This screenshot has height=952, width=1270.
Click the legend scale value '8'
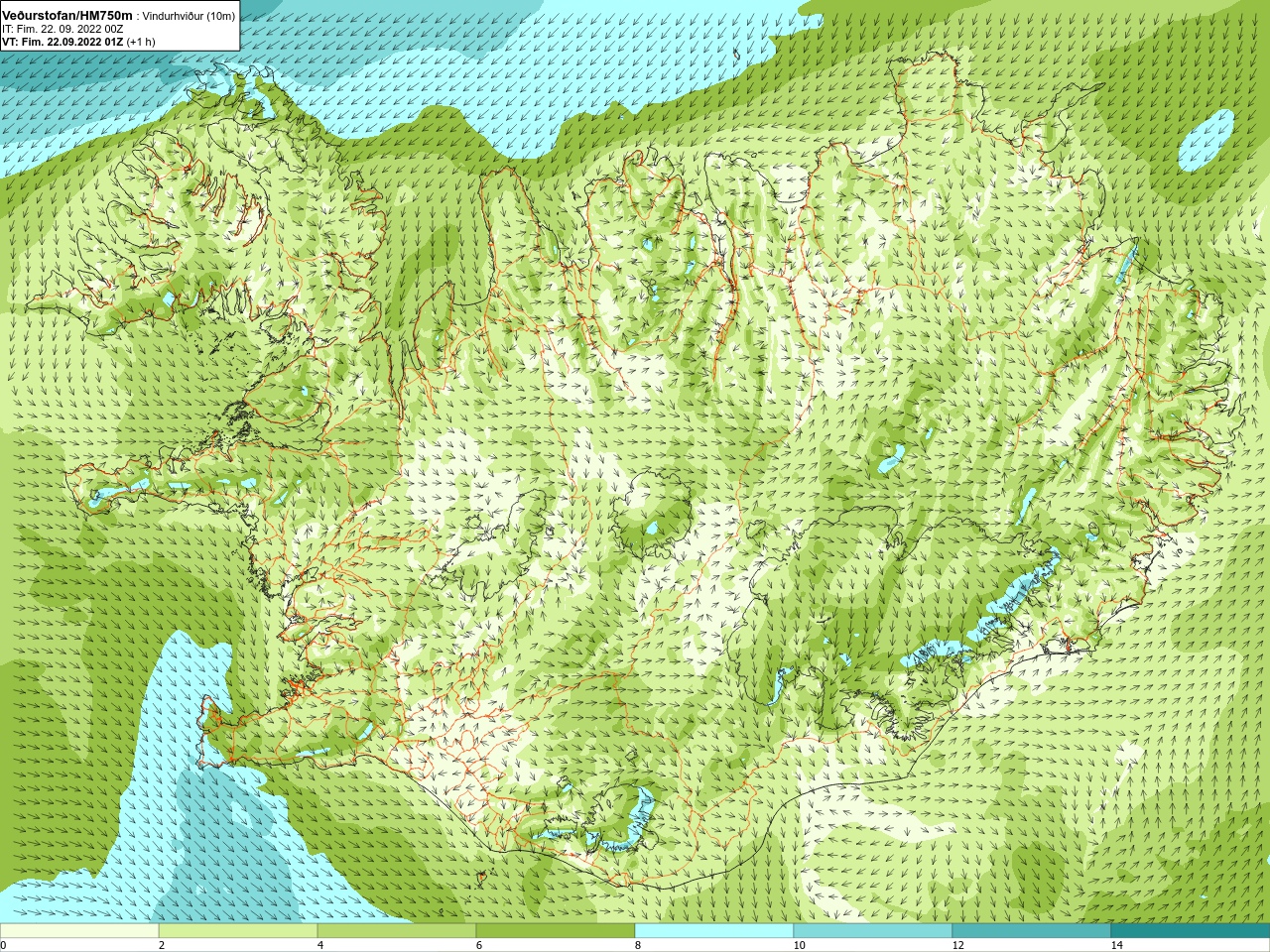pos(638,945)
